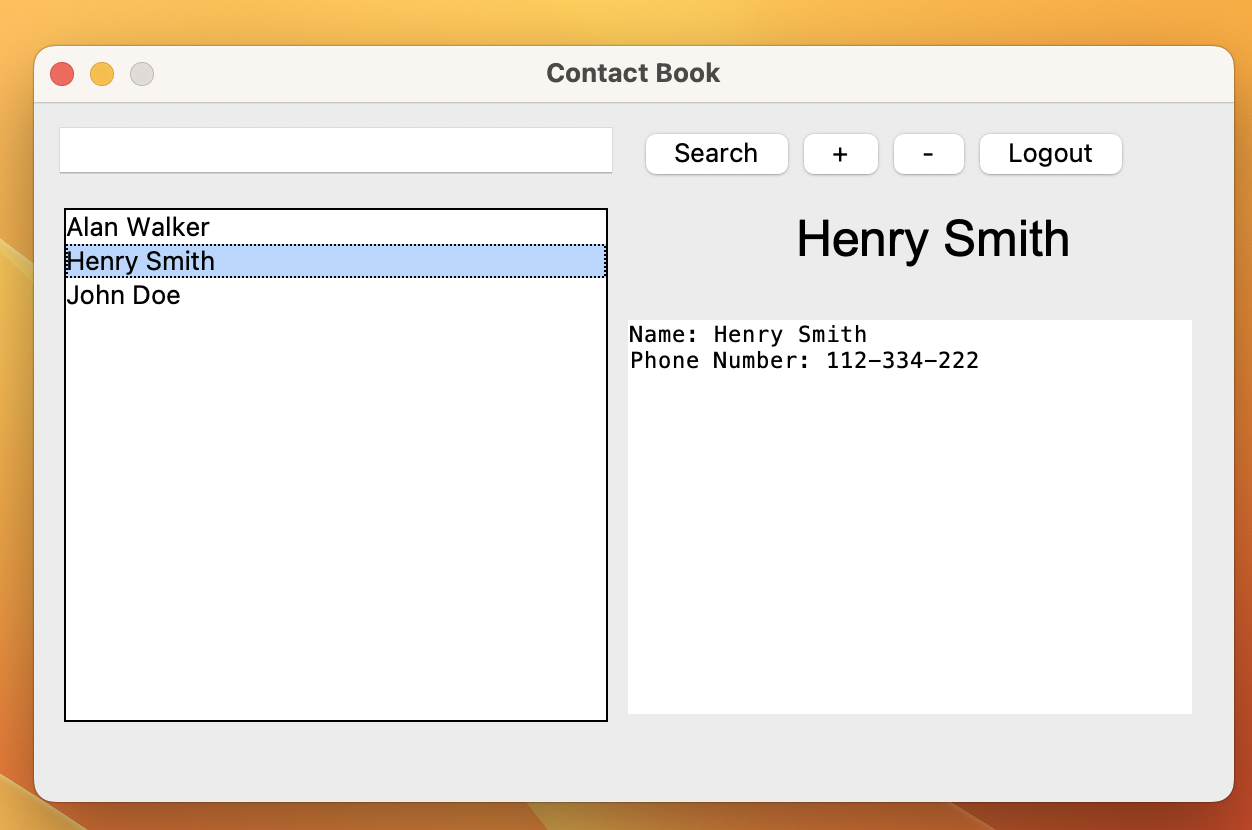Select Alan Walker in the contact list
Viewport: 1252px width, 830px height.
pos(336,227)
